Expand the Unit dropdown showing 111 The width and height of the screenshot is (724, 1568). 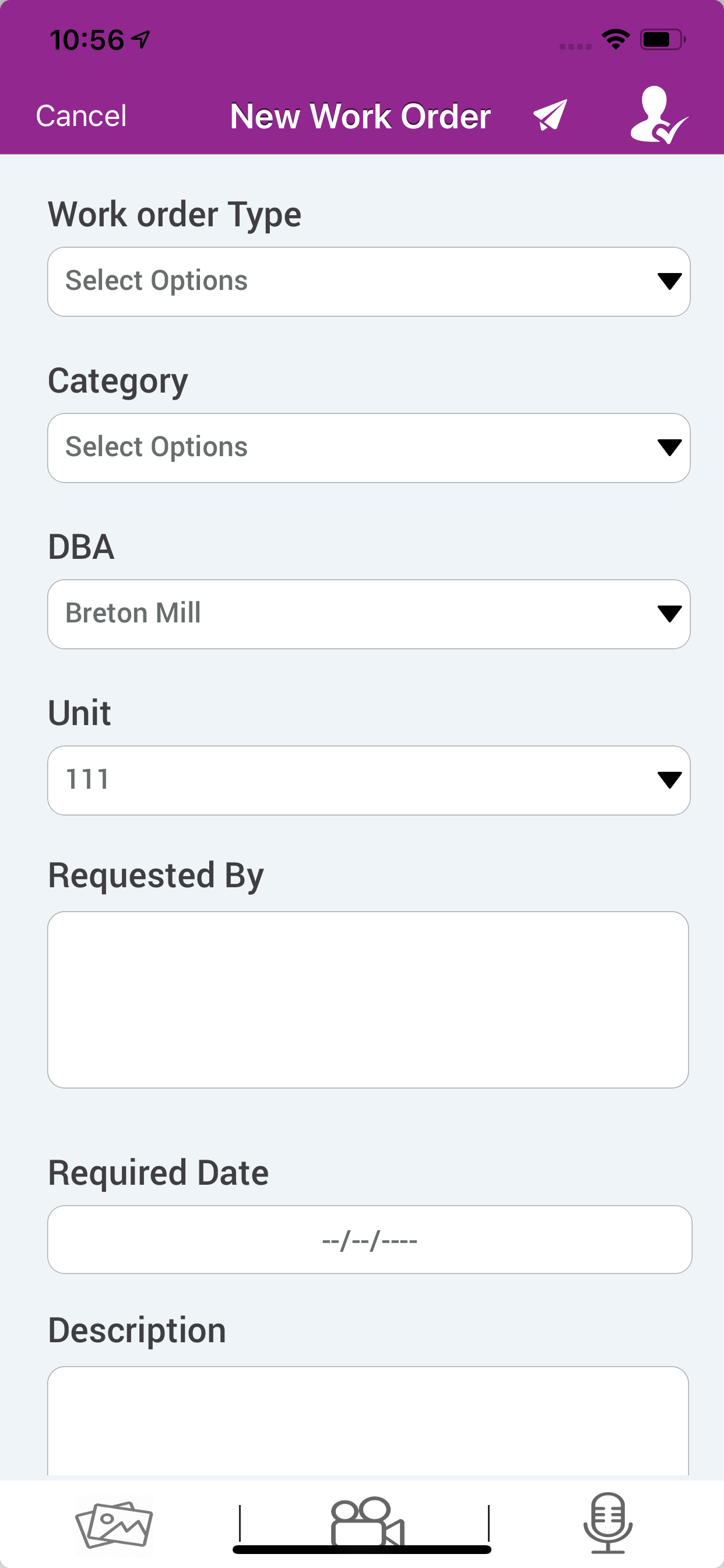(368, 780)
